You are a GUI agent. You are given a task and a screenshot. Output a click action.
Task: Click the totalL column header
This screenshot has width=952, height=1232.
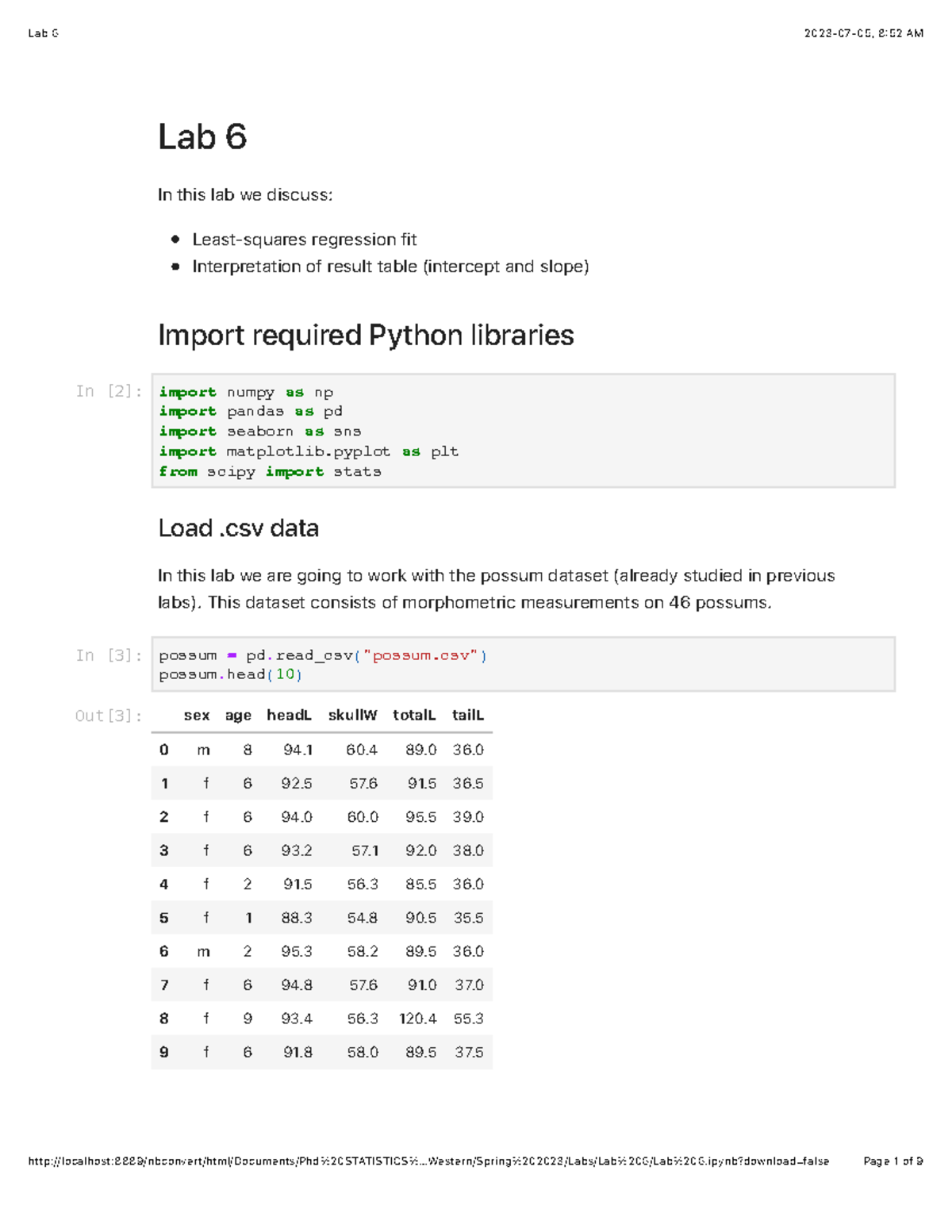[x=414, y=716]
